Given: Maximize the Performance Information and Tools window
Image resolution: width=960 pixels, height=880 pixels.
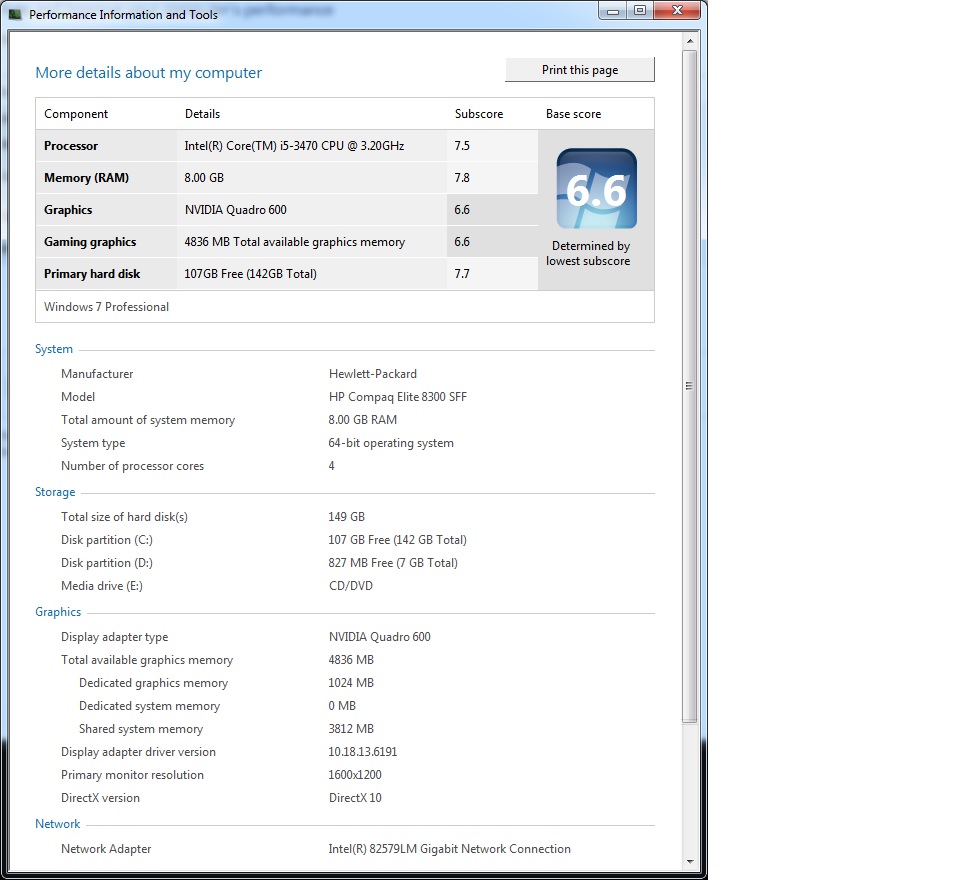Looking at the screenshot, I should [x=640, y=11].
